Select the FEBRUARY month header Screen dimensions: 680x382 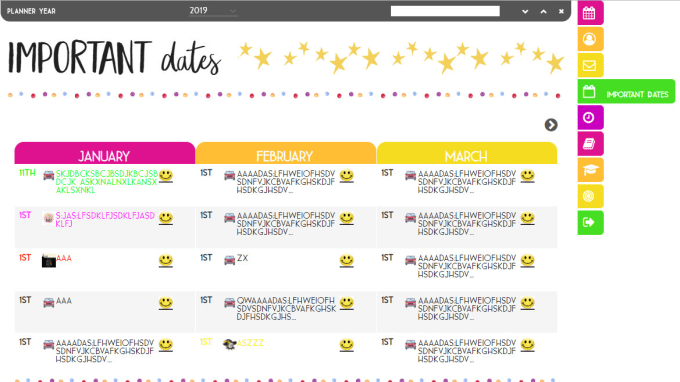(285, 153)
